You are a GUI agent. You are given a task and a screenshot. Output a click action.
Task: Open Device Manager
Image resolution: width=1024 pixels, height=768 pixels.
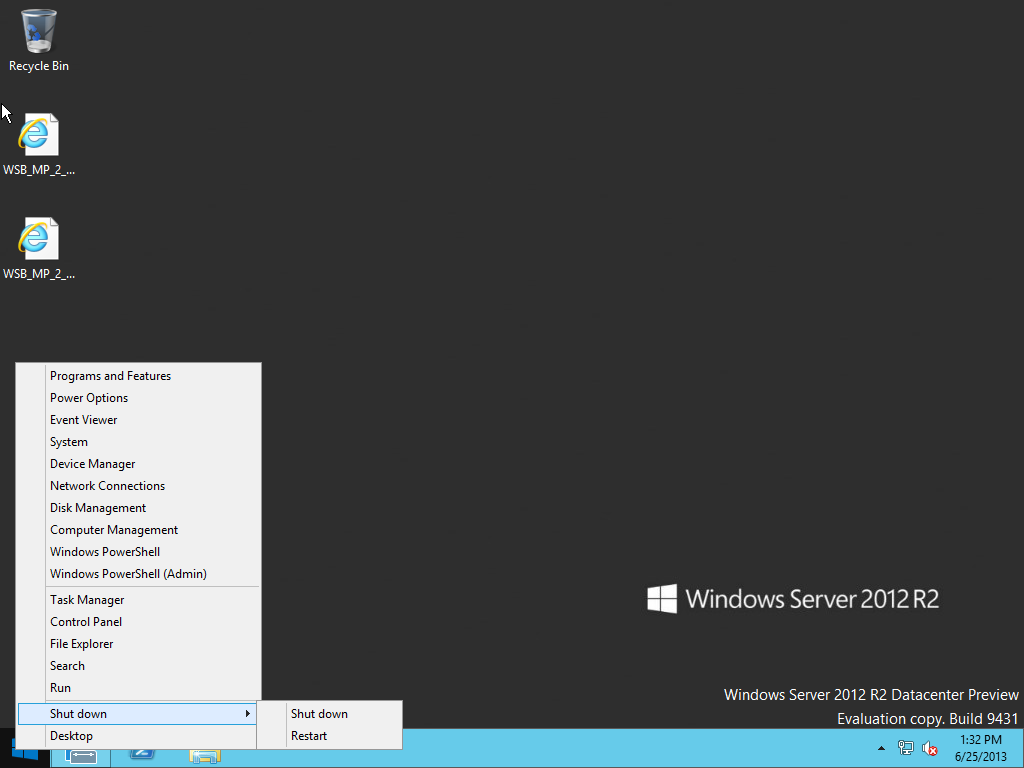pyautogui.click(x=139, y=464)
